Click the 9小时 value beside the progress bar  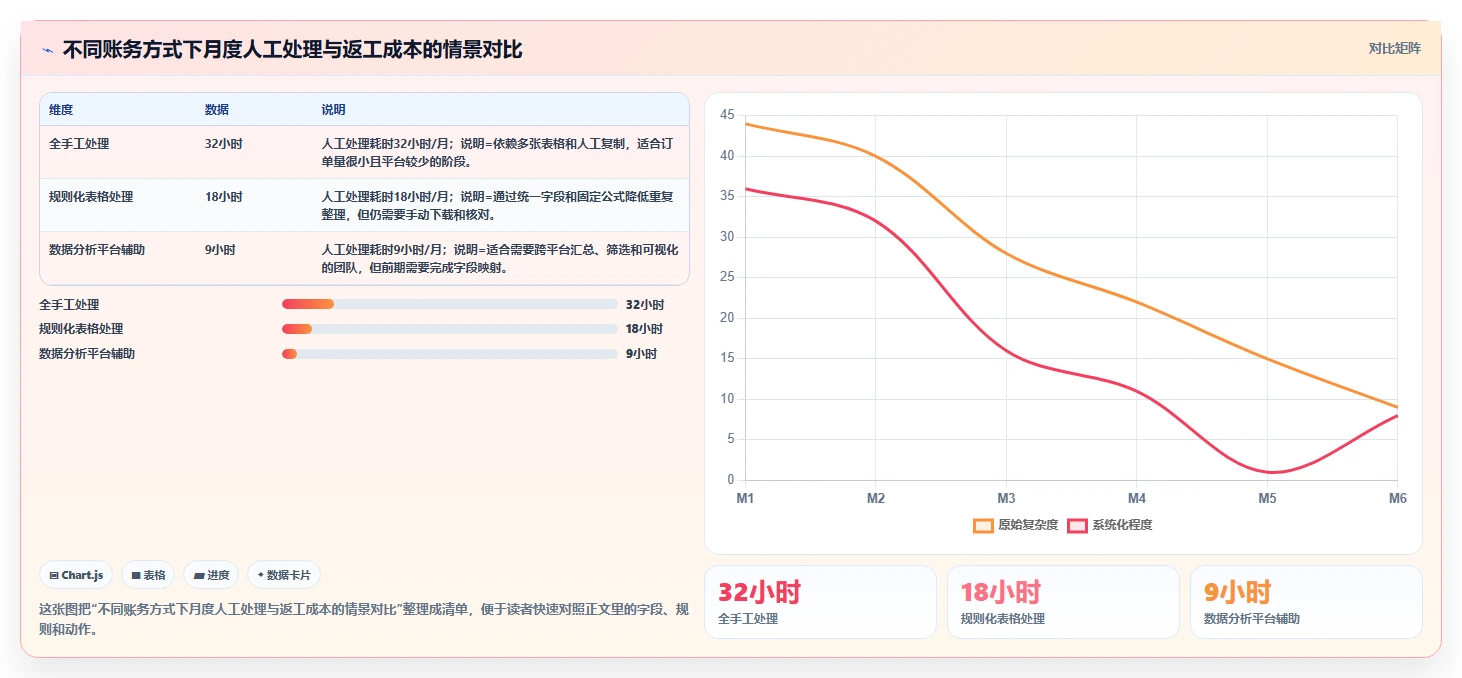[x=642, y=354]
